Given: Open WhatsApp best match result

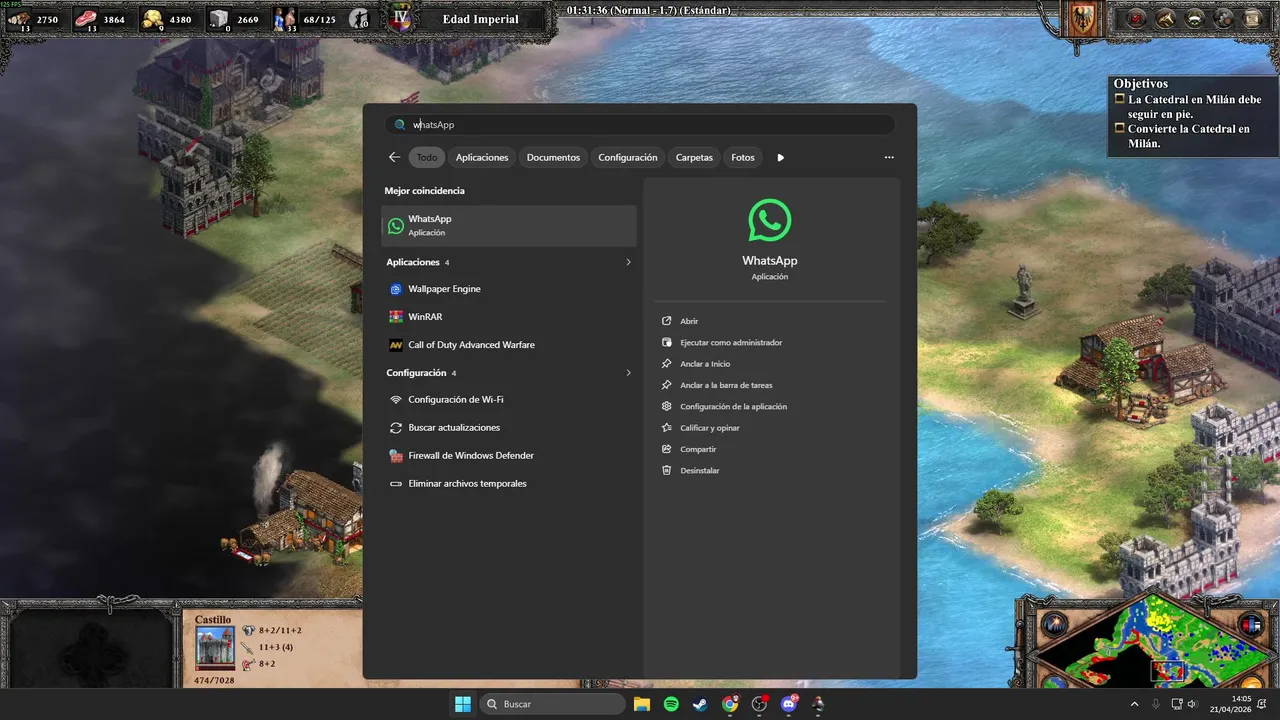Looking at the screenshot, I should (x=509, y=226).
